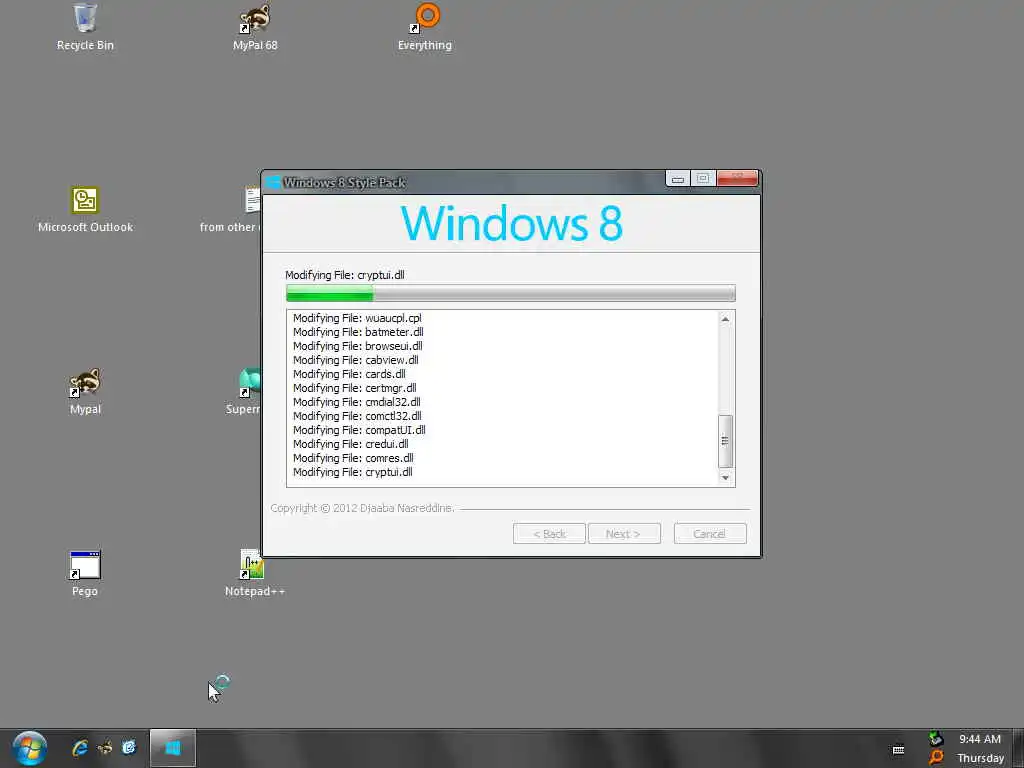Click the Show desktop strip after the clock
The height and width of the screenshot is (768, 1024).
1018,748
